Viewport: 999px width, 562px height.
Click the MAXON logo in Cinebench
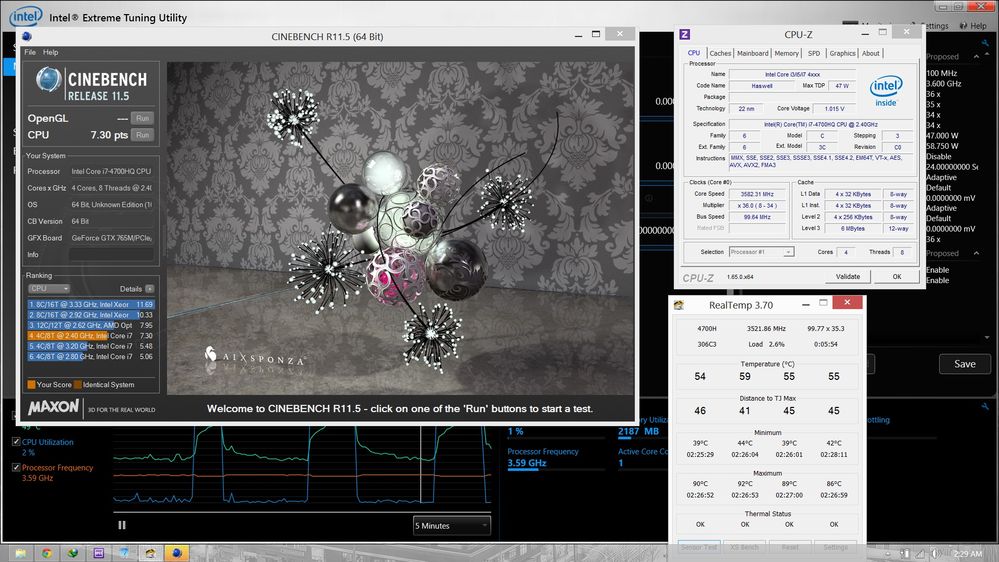[54, 407]
